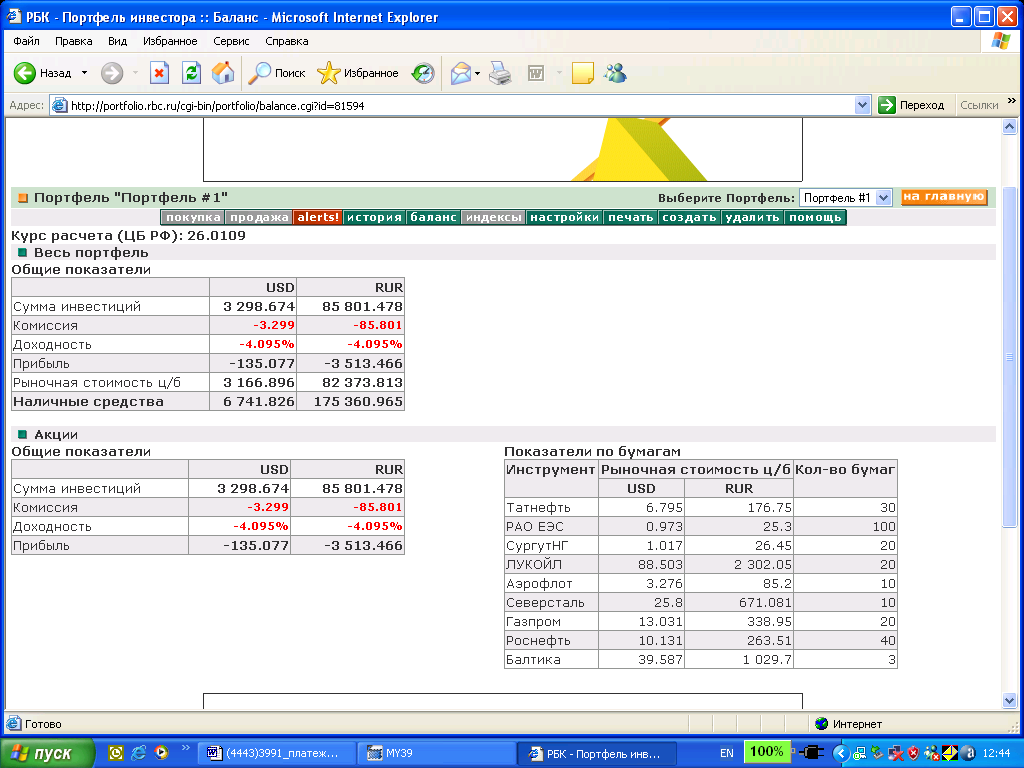Open the Файл menu
The width and height of the screenshot is (1024, 768).
click(26, 41)
